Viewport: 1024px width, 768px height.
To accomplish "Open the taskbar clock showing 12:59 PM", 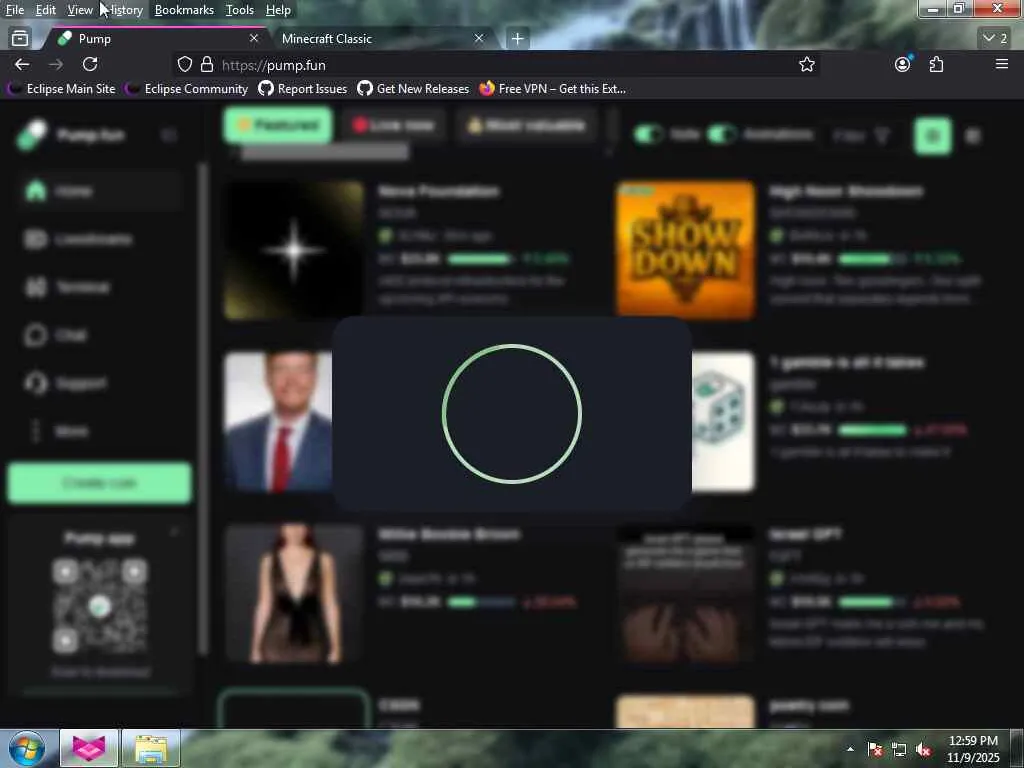I will point(973,749).
